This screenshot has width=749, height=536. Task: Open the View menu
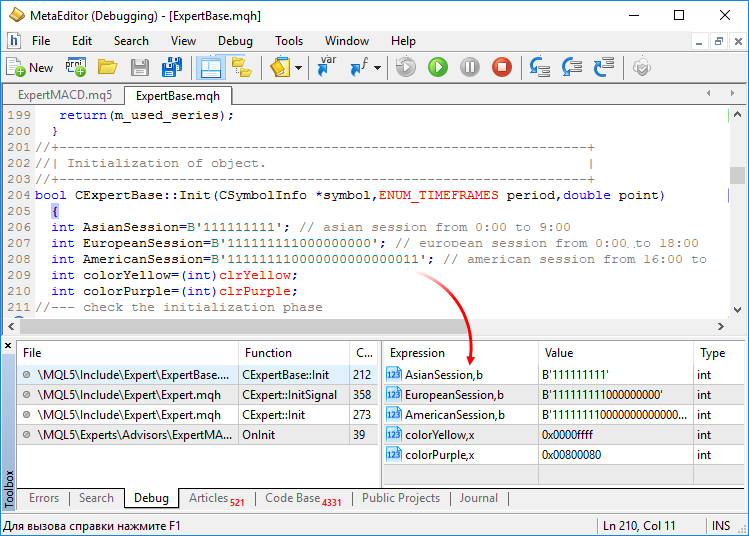(x=183, y=41)
